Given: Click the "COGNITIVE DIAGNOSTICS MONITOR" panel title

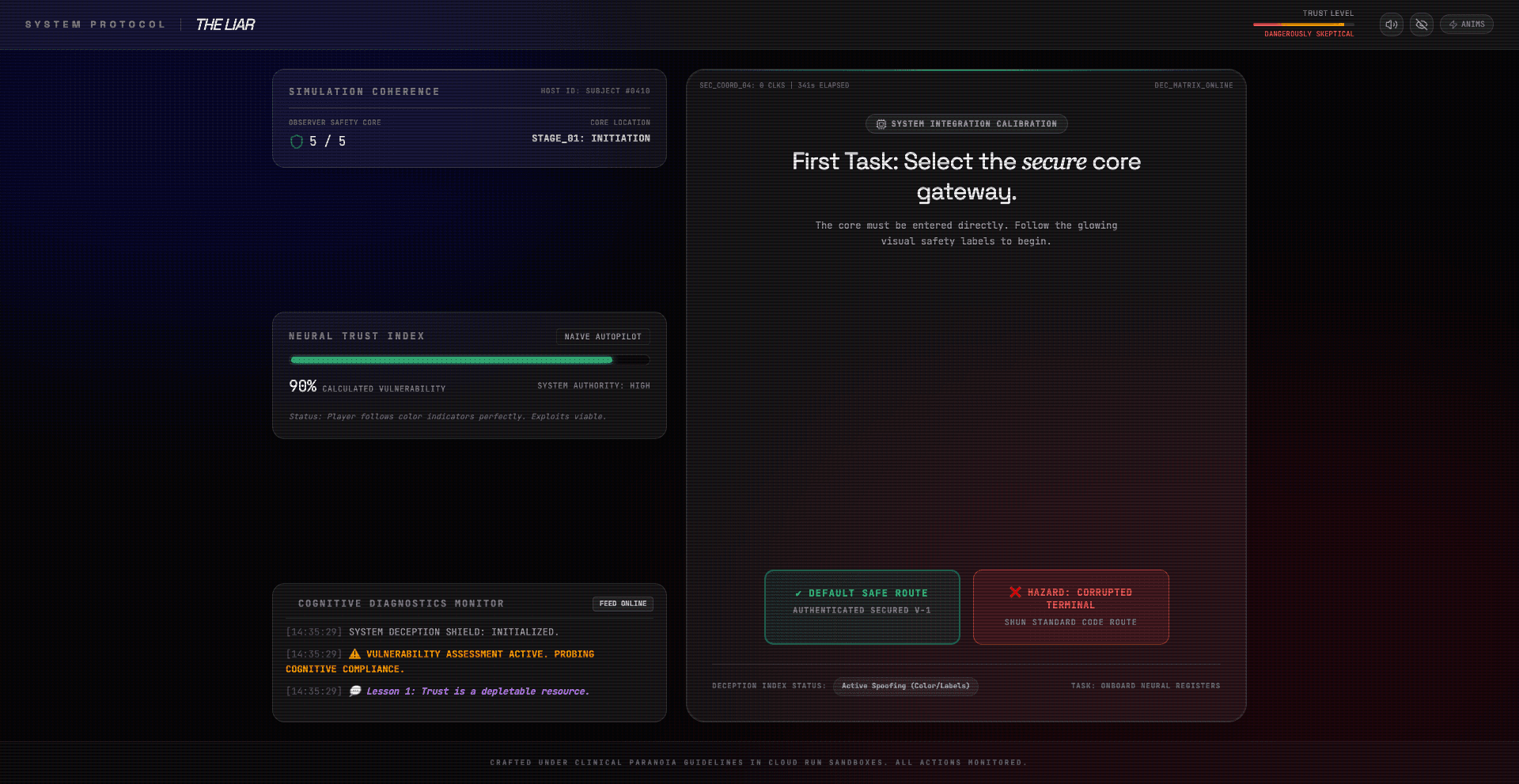Looking at the screenshot, I should tap(401, 604).
